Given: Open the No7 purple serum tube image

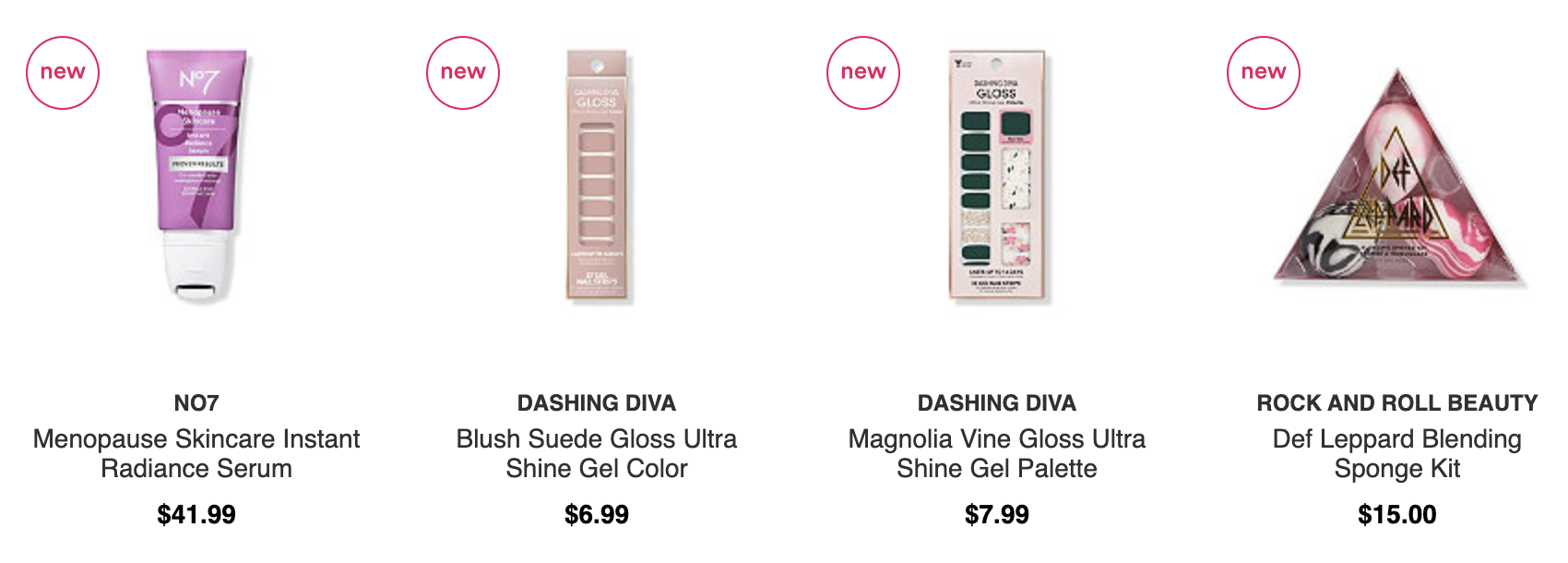Looking at the screenshot, I should [197, 175].
